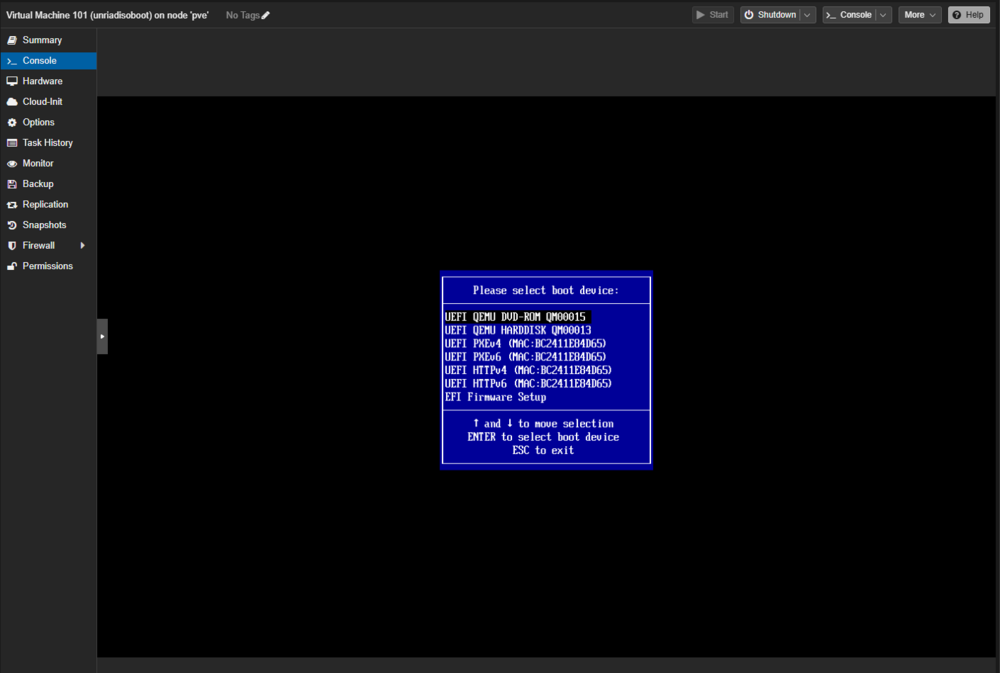Click the Task History list icon
This screenshot has height=673, width=1000.
[11, 143]
